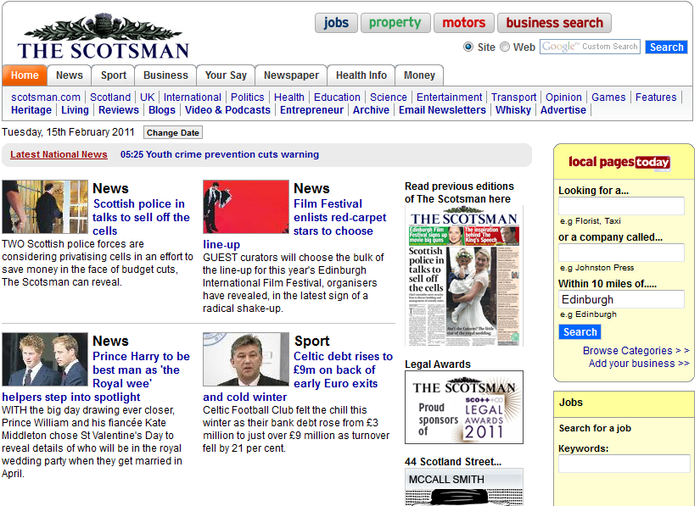Open the Celtic debt story thumbnail

[x=246, y=359]
